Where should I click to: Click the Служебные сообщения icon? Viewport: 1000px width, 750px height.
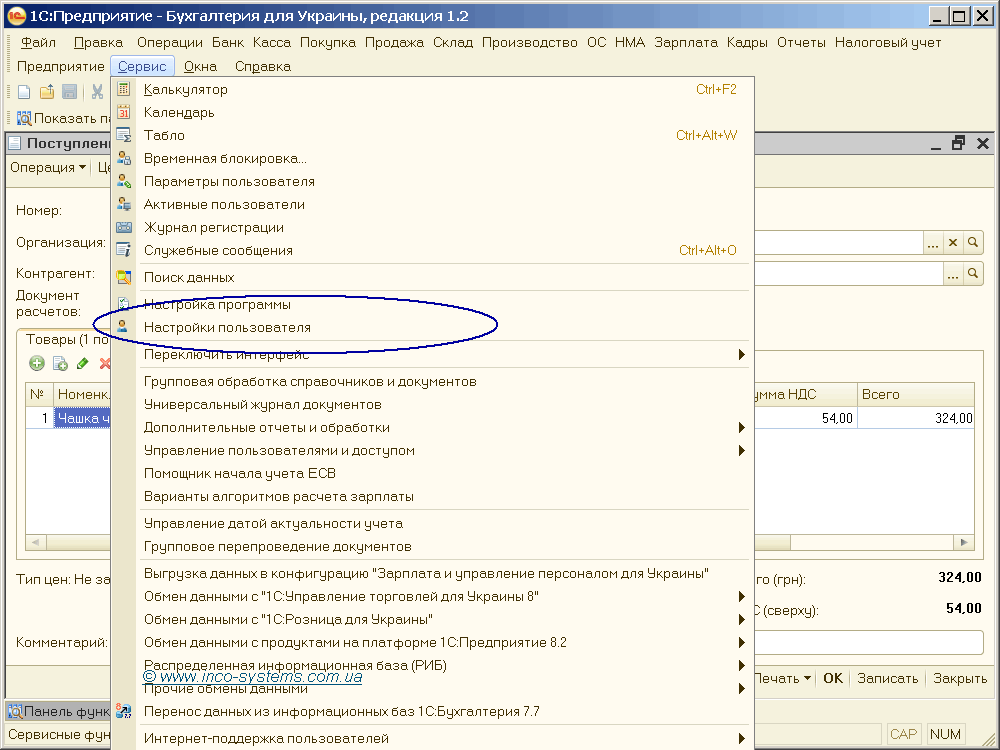[x=124, y=250]
